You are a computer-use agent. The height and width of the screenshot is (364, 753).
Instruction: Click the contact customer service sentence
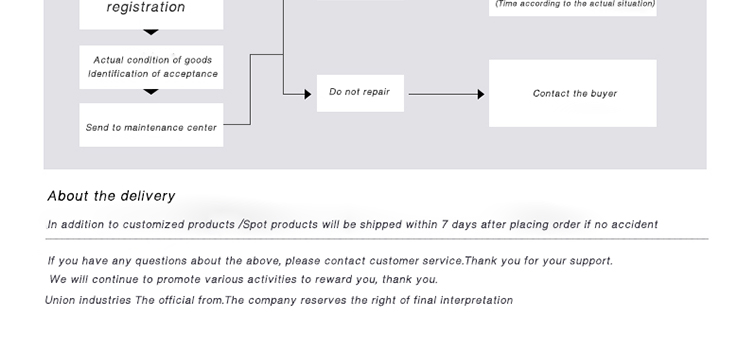330,261
